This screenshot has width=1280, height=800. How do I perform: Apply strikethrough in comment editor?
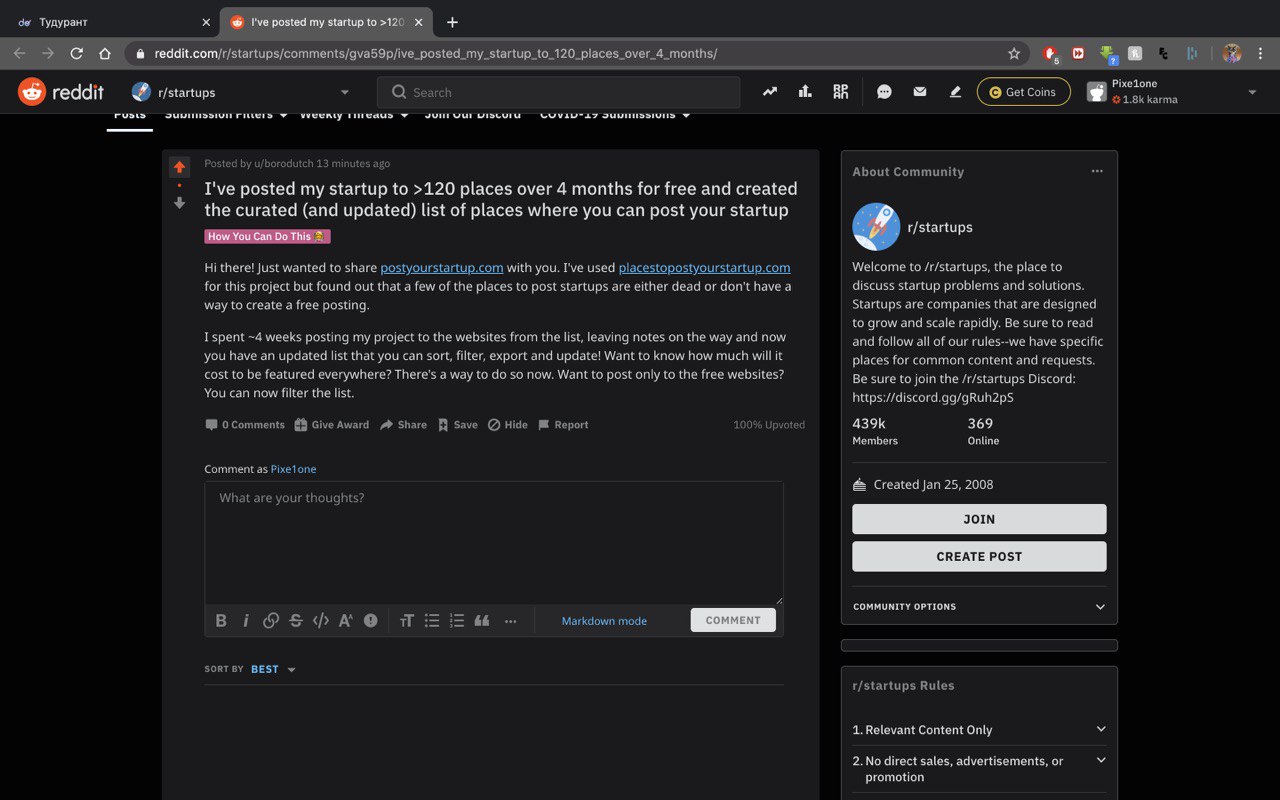(296, 620)
